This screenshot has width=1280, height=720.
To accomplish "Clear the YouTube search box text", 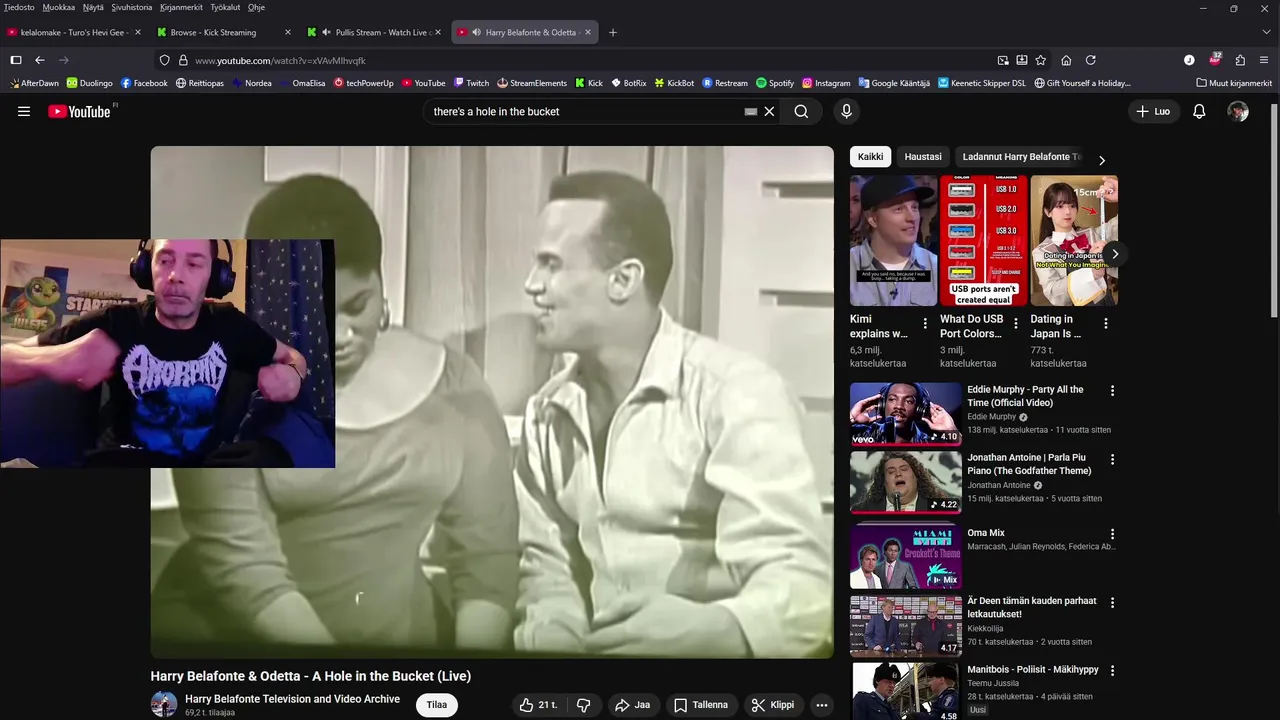I will click(x=769, y=112).
